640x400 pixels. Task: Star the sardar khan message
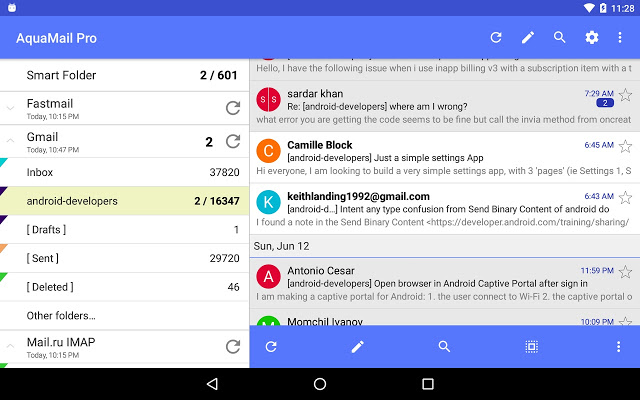[x=626, y=95]
